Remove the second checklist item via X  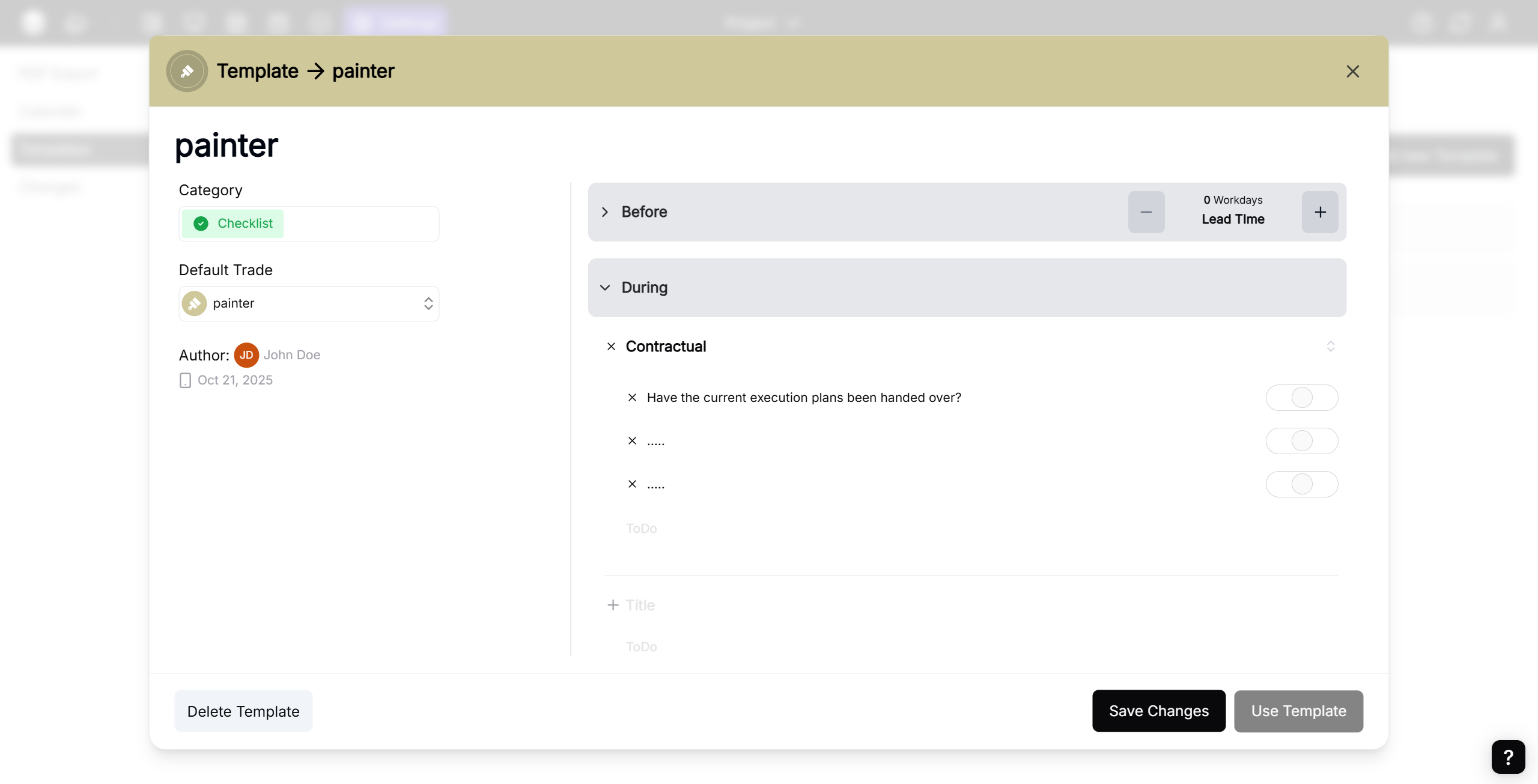pos(632,441)
